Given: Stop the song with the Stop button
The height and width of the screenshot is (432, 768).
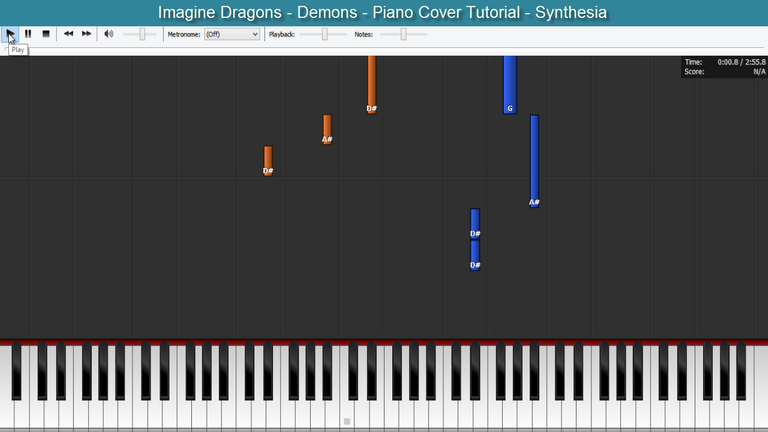Looking at the screenshot, I should pos(46,34).
